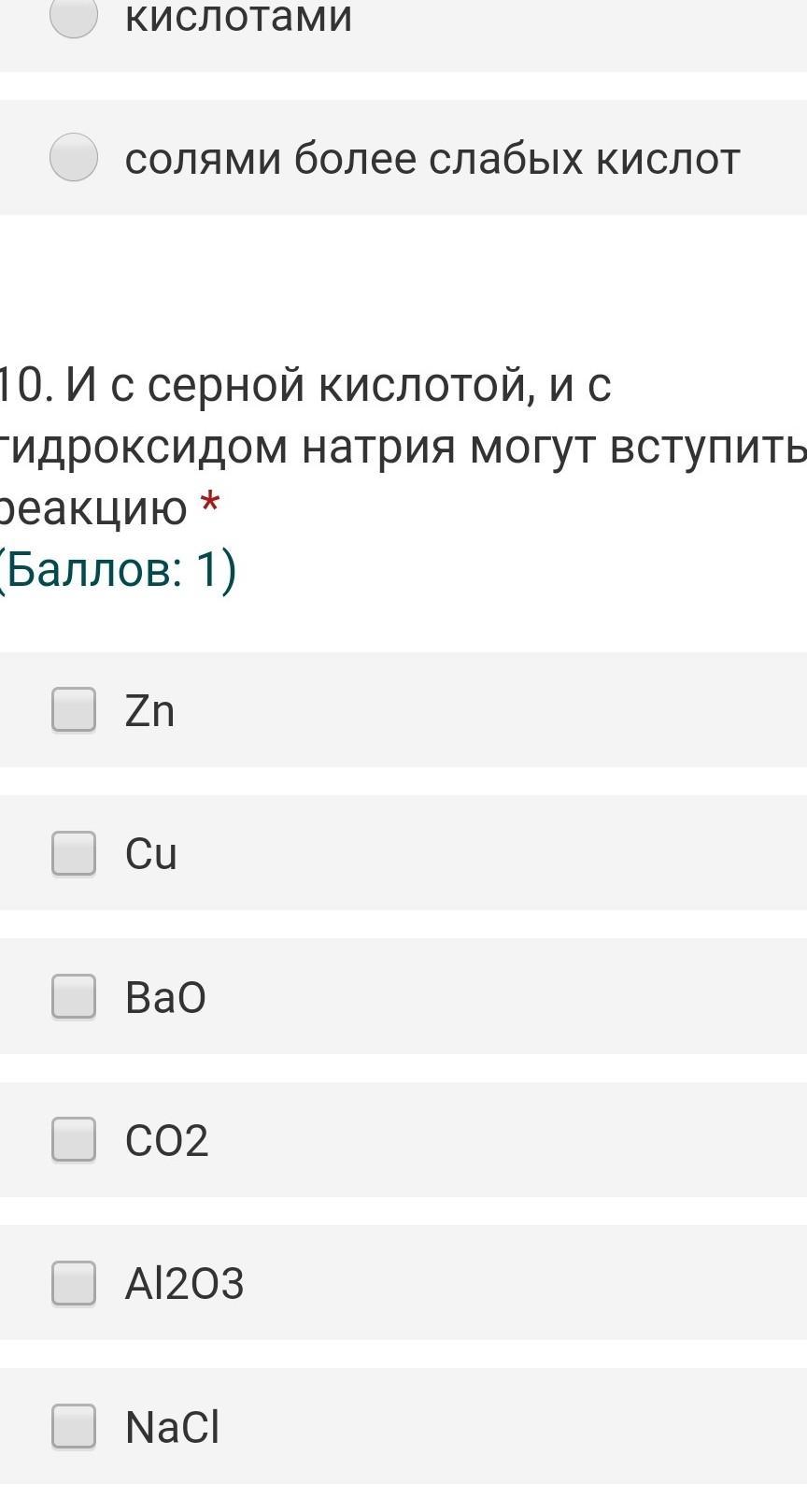Select the partially visible 'кислотами' radio button
This screenshot has width=807, height=1512.
click(74, 17)
